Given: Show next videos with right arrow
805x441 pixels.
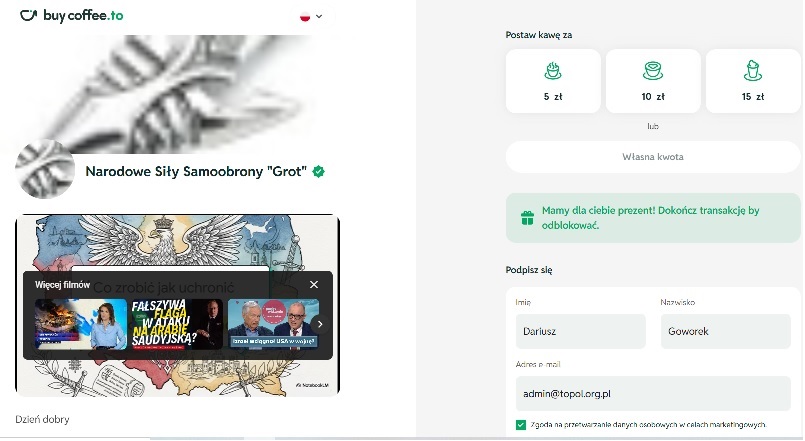Looking at the screenshot, I should pos(320,324).
